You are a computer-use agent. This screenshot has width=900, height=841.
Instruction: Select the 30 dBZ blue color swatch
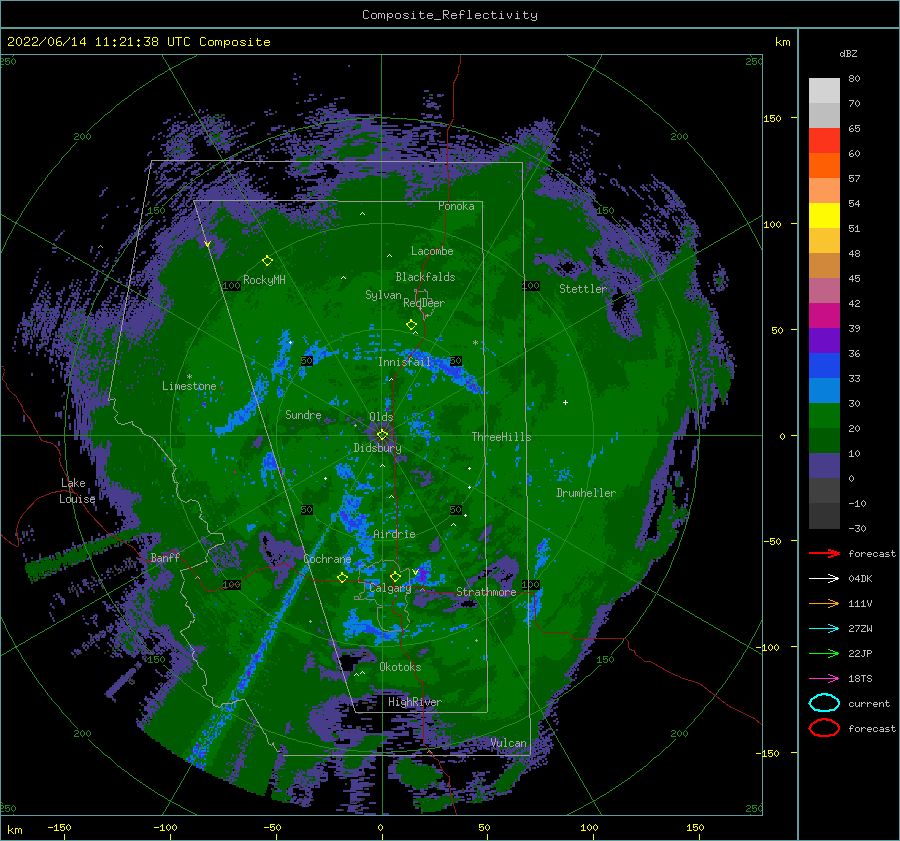(824, 390)
